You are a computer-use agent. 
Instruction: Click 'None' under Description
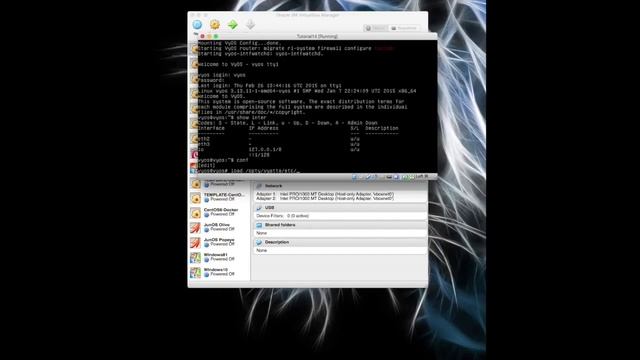[261, 250]
